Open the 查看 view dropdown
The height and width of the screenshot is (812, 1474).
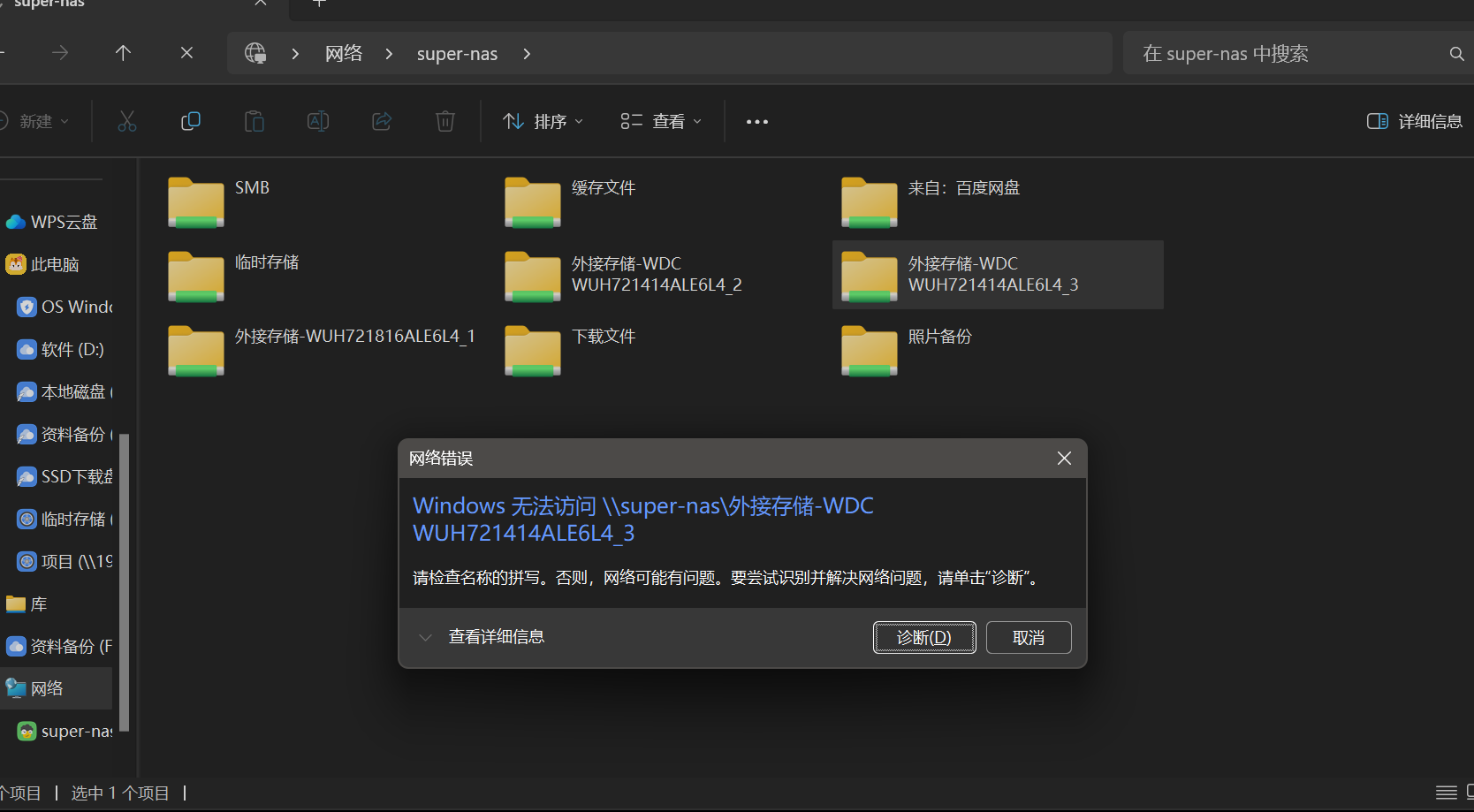661,121
